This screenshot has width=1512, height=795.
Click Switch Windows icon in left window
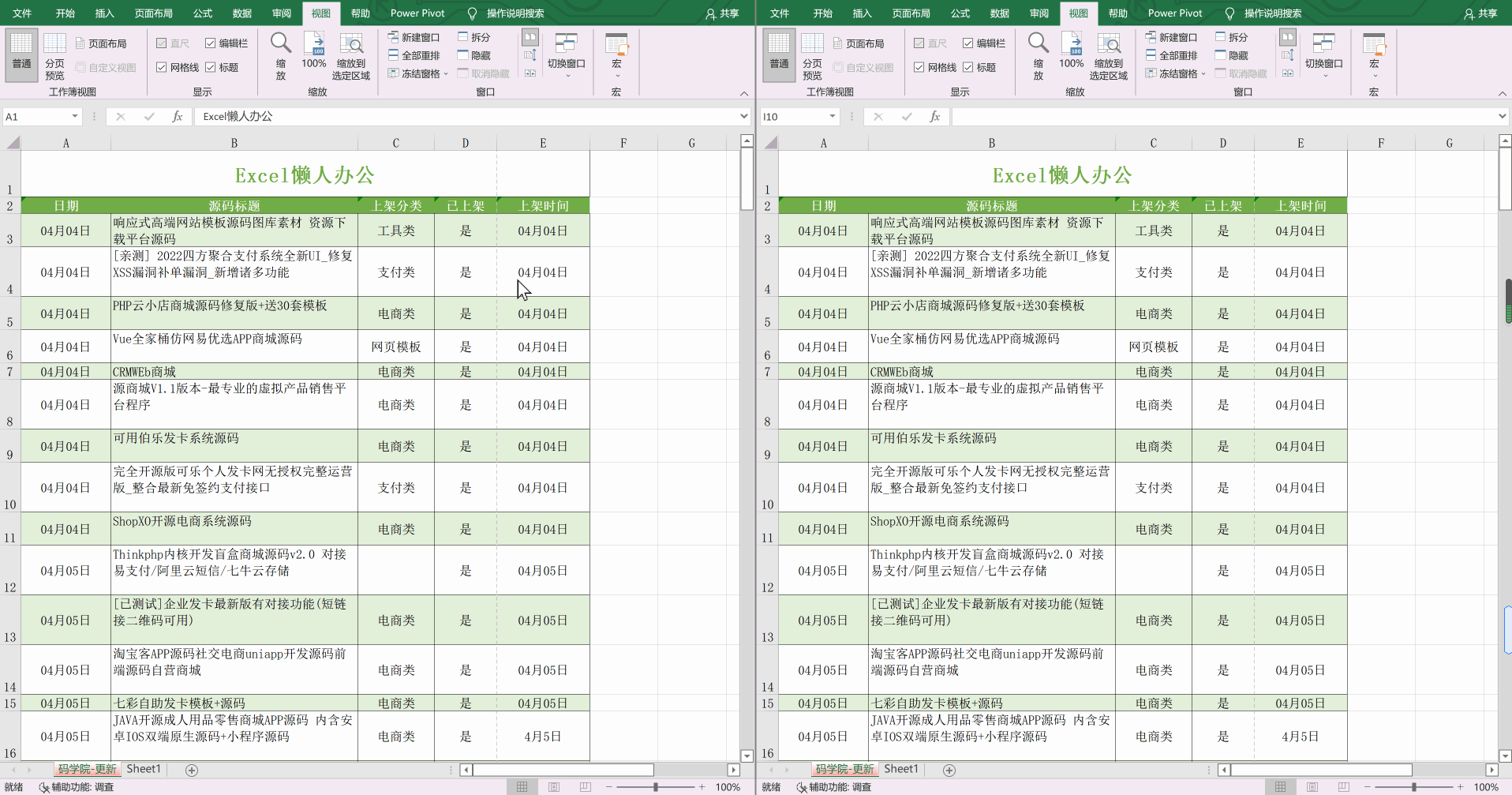coord(566,43)
